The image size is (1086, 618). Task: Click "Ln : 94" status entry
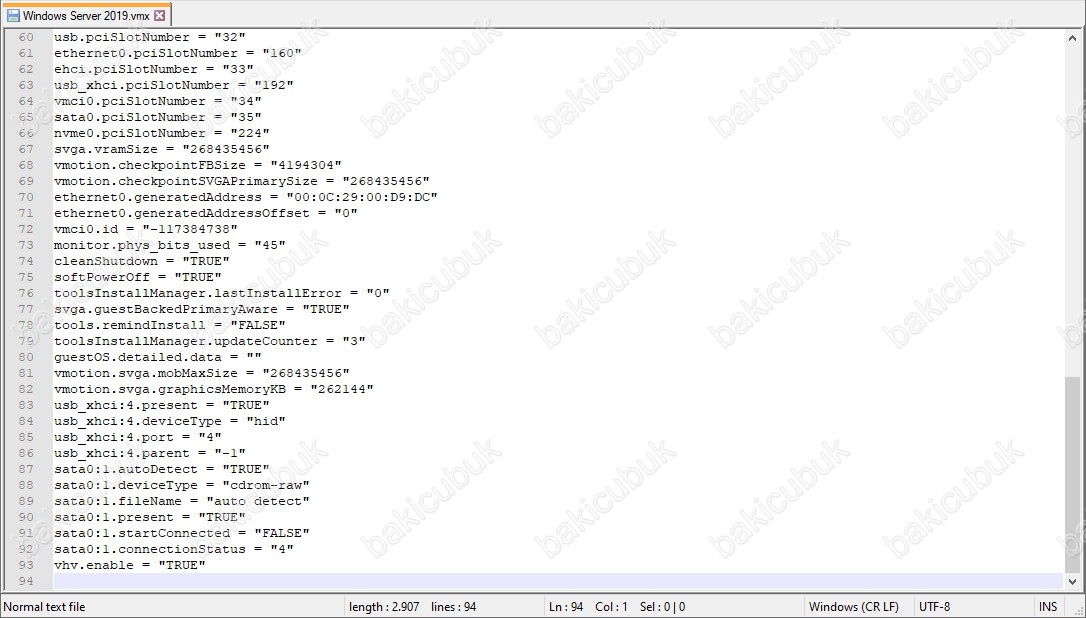pos(567,607)
